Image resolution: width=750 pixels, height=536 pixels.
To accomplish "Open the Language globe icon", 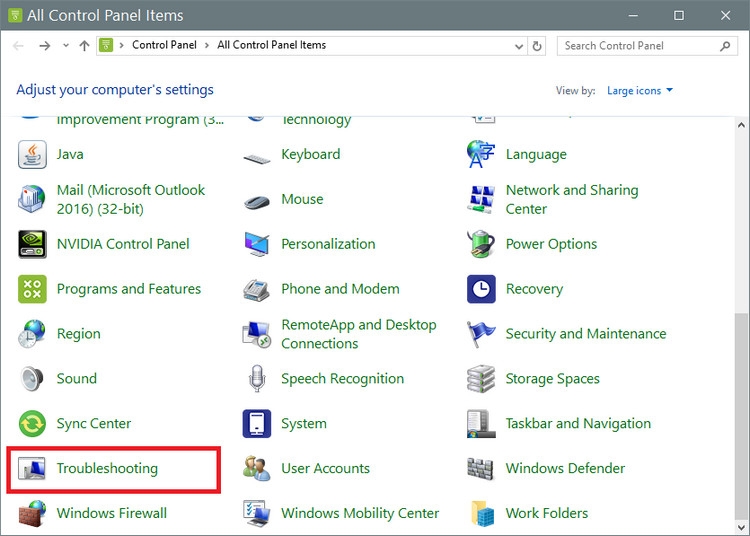I will click(x=481, y=154).
